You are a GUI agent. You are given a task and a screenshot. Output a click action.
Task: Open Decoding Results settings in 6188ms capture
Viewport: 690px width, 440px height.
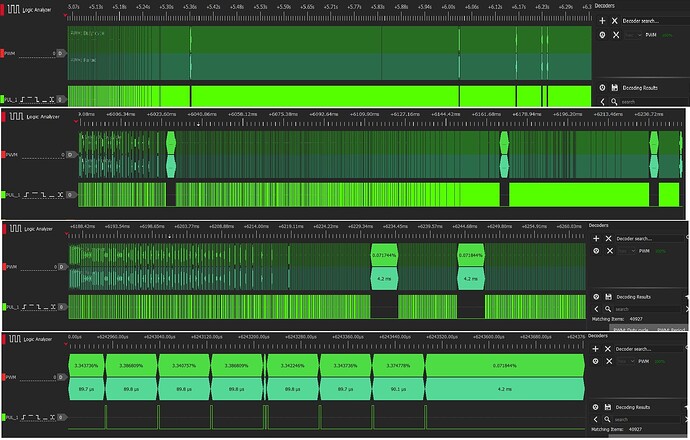(596, 297)
